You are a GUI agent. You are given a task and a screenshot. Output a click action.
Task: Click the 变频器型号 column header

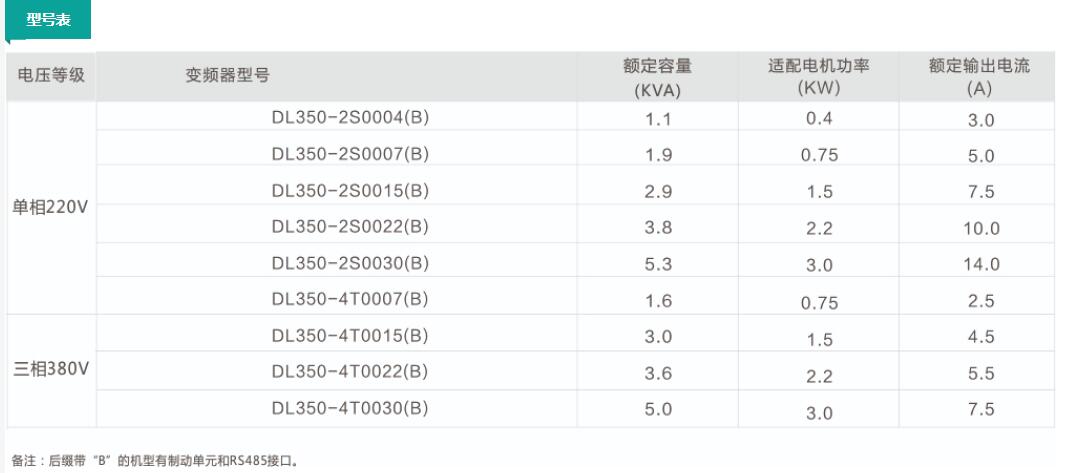[x=227, y=77]
